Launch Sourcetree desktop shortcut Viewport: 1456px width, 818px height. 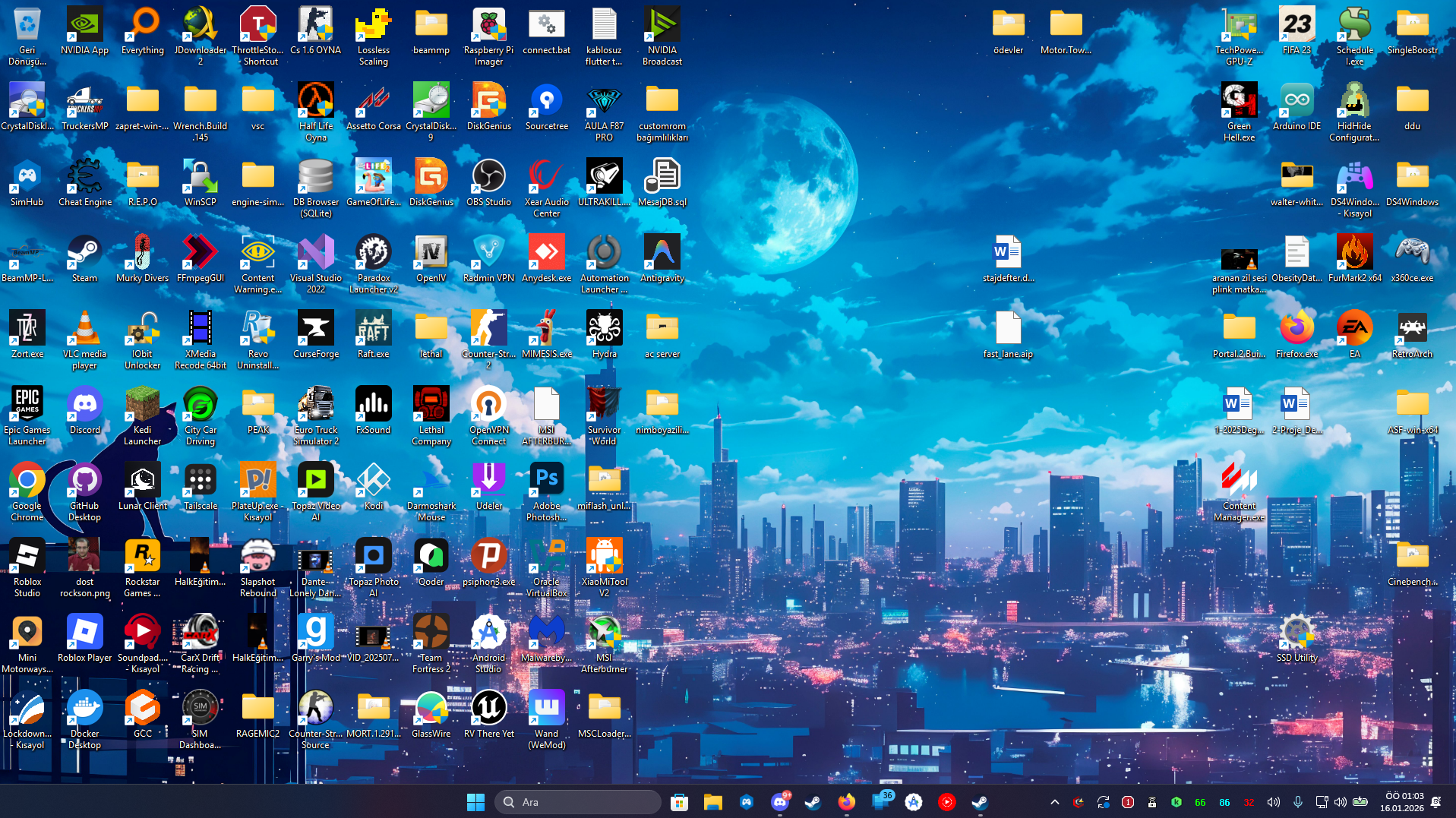546,107
